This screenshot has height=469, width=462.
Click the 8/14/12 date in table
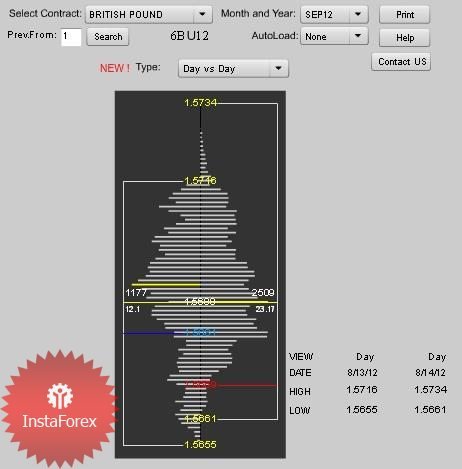pos(430,372)
